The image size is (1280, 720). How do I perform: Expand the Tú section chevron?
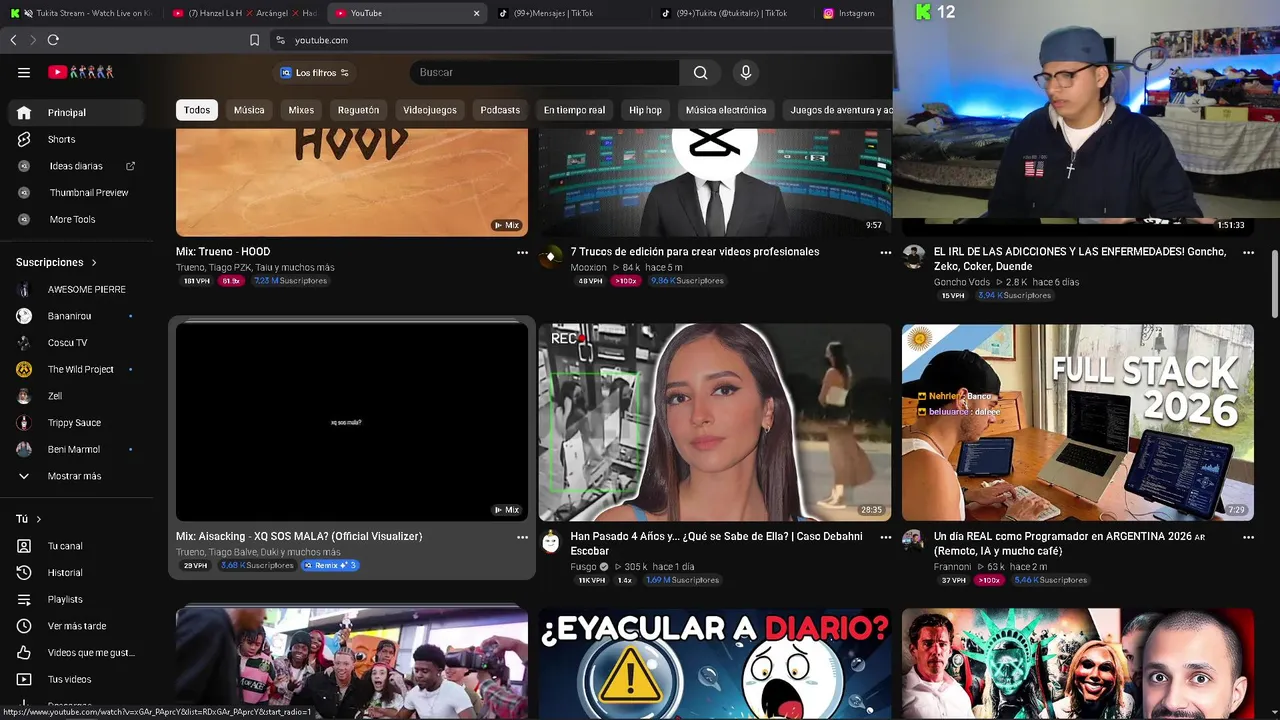pos(39,519)
